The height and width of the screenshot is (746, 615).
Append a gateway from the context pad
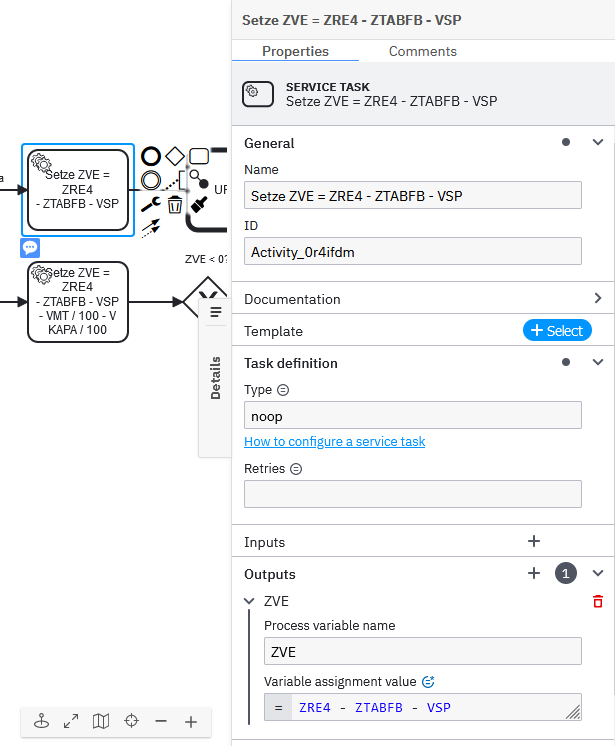point(175,156)
